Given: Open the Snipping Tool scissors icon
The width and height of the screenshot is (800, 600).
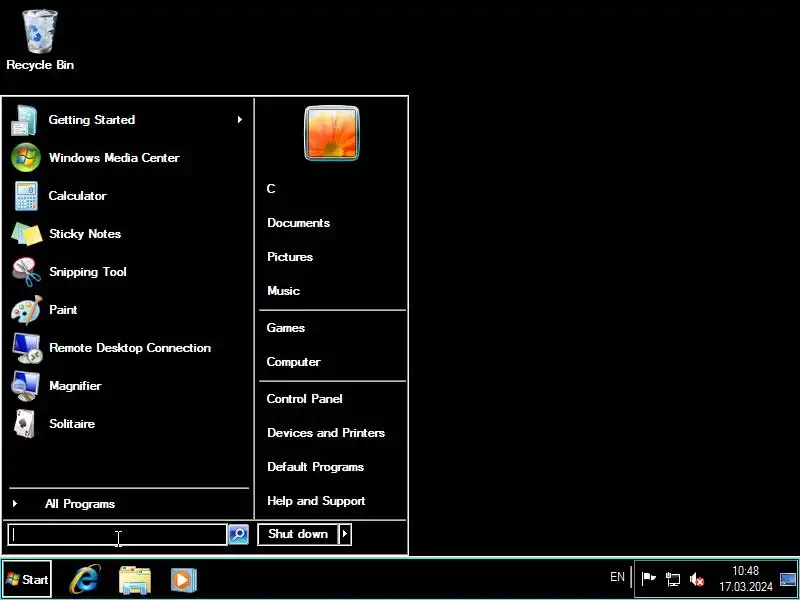Looking at the screenshot, I should coord(27,272).
